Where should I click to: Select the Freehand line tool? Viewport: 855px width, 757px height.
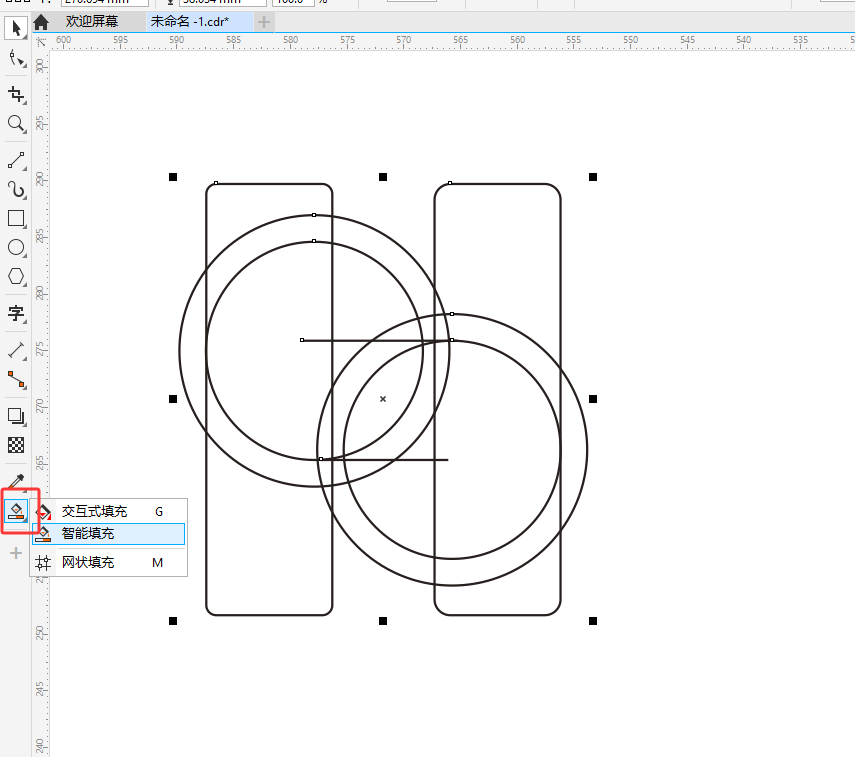point(16,160)
